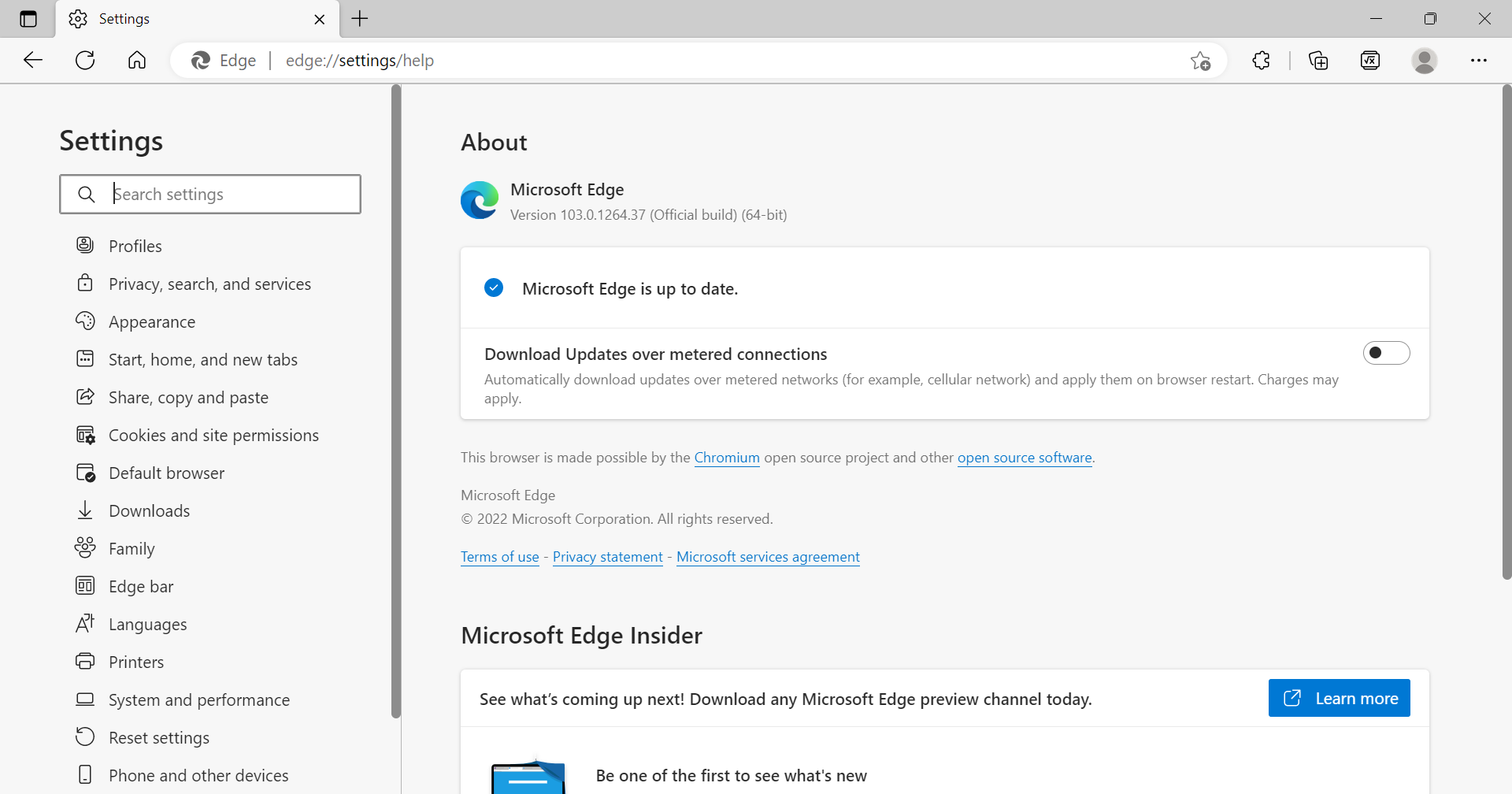Click the Default browser icon
1512x794 pixels.
pyautogui.click(x=85, y=473)
